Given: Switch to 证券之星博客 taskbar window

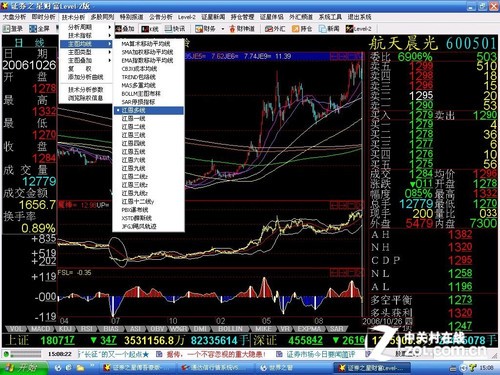Looking at the screenshot, I should coord(137,368).
